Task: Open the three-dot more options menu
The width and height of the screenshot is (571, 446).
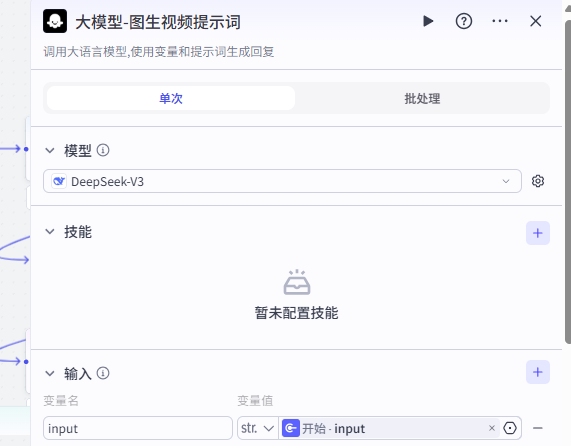Action: click(500, 21)
